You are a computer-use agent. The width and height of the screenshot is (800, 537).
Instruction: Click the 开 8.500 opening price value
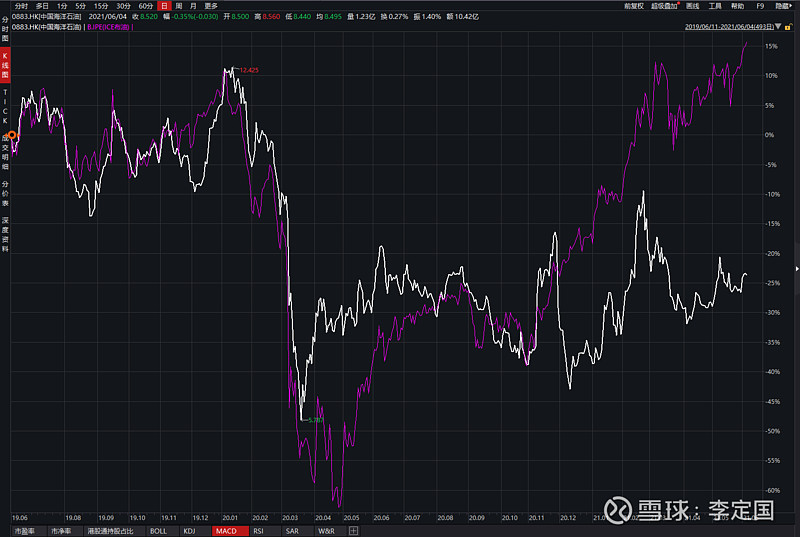pos(236,16)
